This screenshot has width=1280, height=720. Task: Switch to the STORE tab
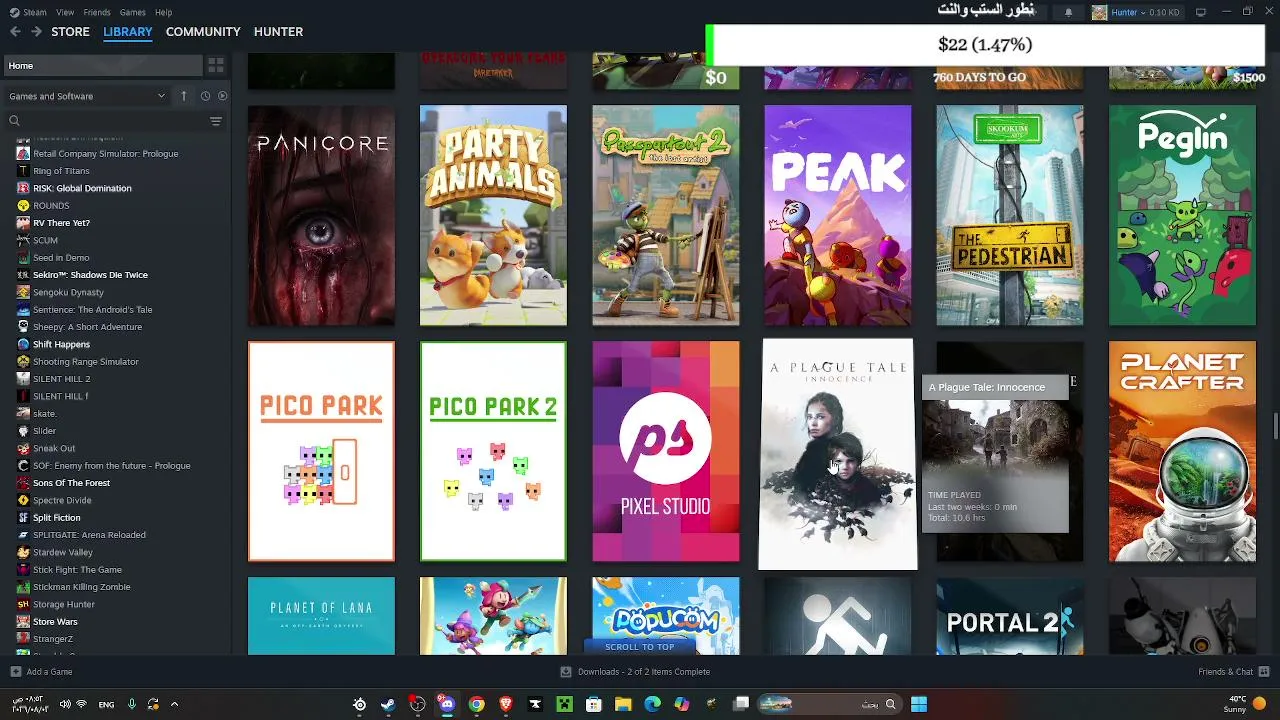pyautogui.click(x=70, y=32)
